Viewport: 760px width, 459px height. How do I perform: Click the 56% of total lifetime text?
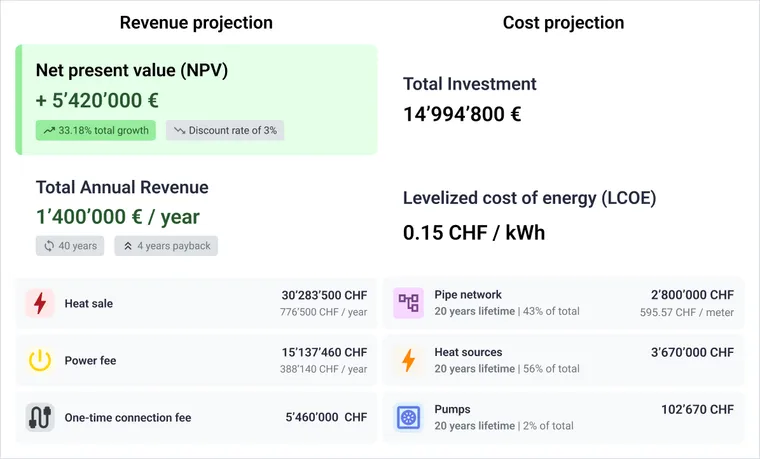[x=507, y=369]
